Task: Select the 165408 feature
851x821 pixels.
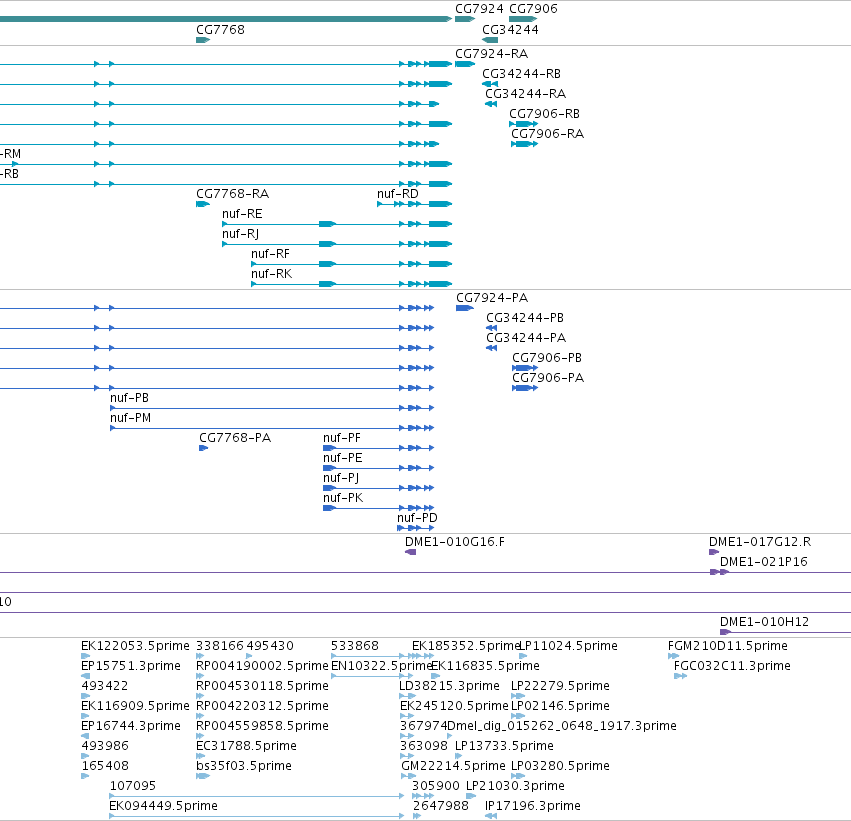Action: click(85, 777)
